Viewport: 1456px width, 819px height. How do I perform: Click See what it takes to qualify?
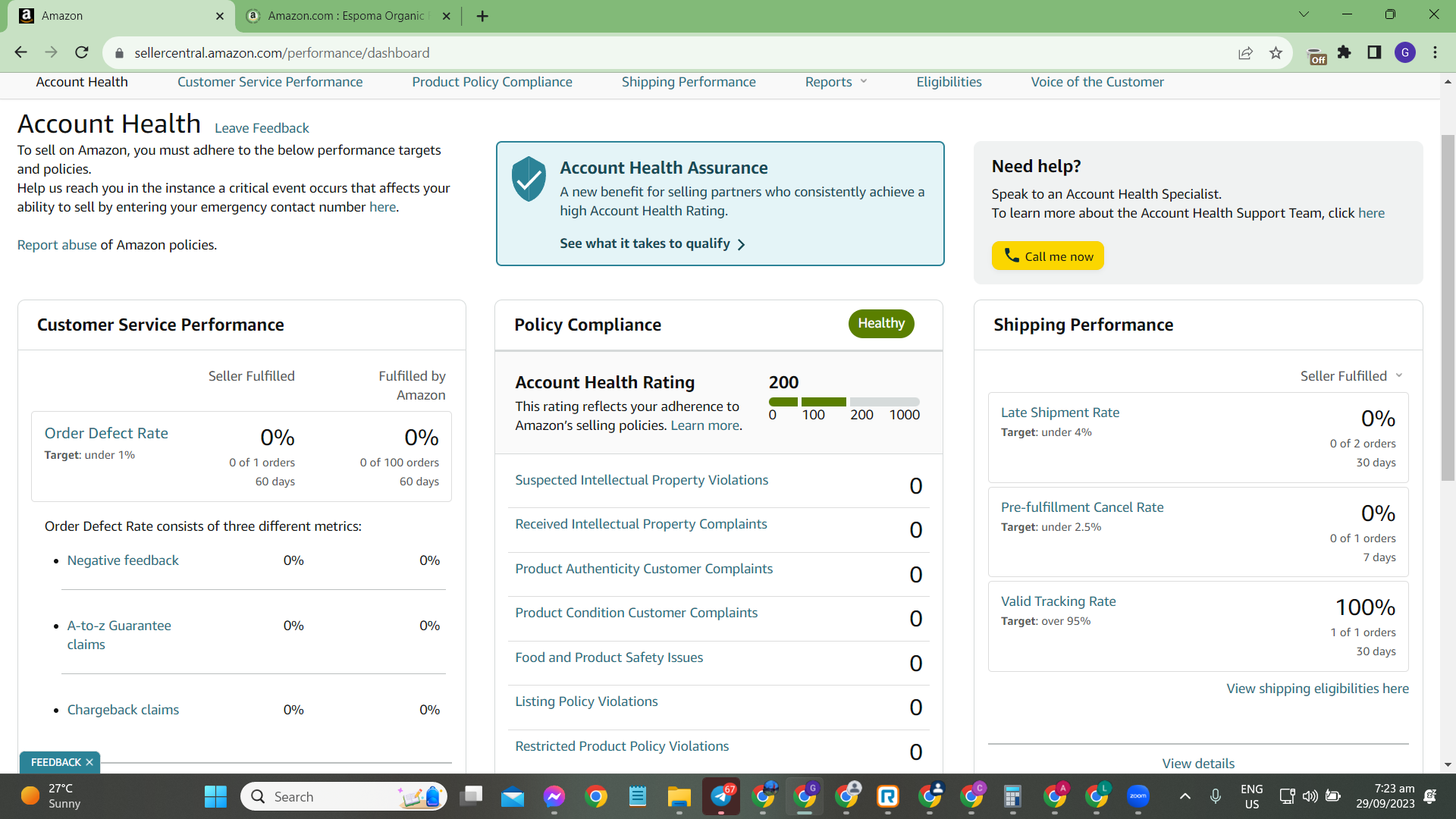click(x=652, y=243)
